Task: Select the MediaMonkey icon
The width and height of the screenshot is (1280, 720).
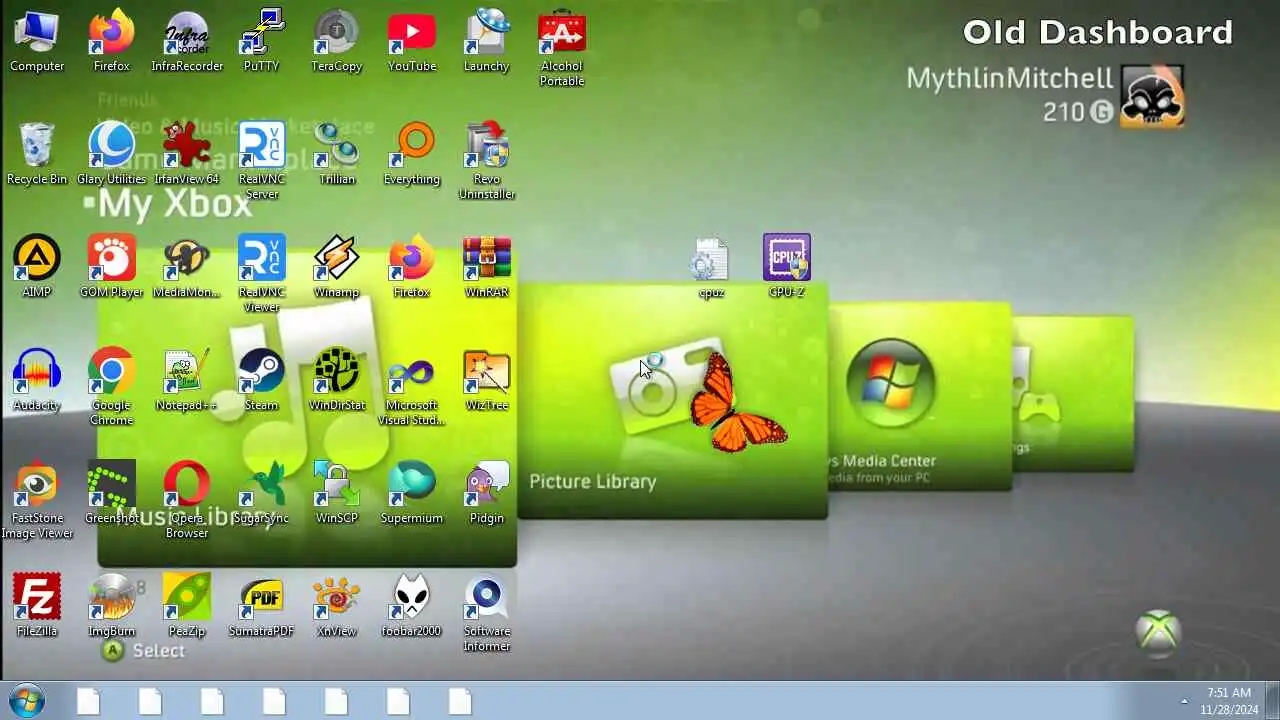Action: click(187, 268)
